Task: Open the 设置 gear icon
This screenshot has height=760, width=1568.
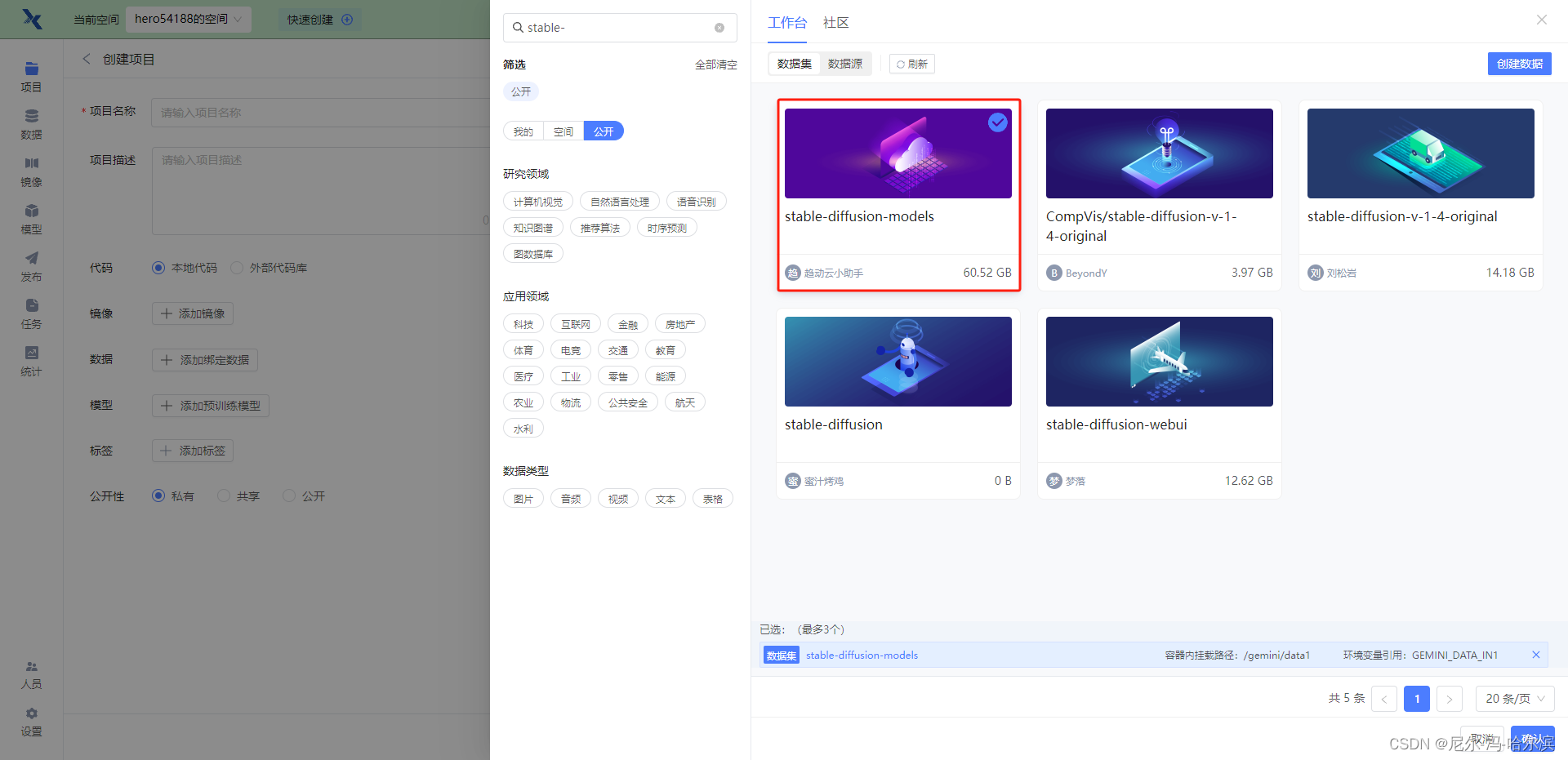Action: pos(32,713)
